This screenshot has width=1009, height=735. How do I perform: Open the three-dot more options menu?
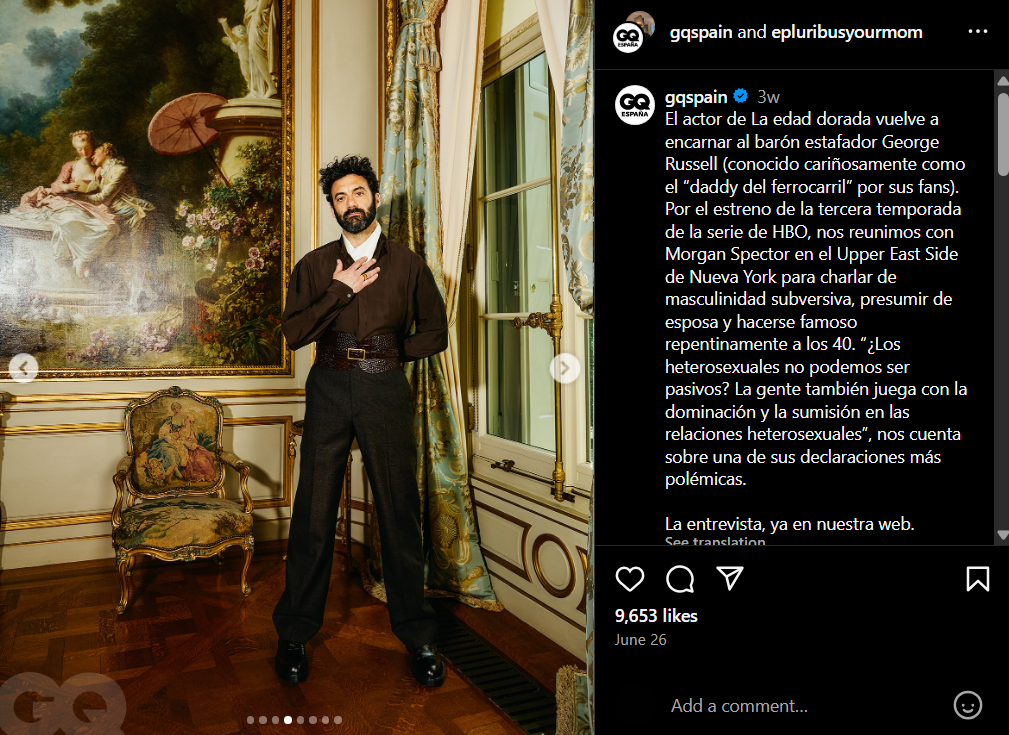click(x=977, y=32)
